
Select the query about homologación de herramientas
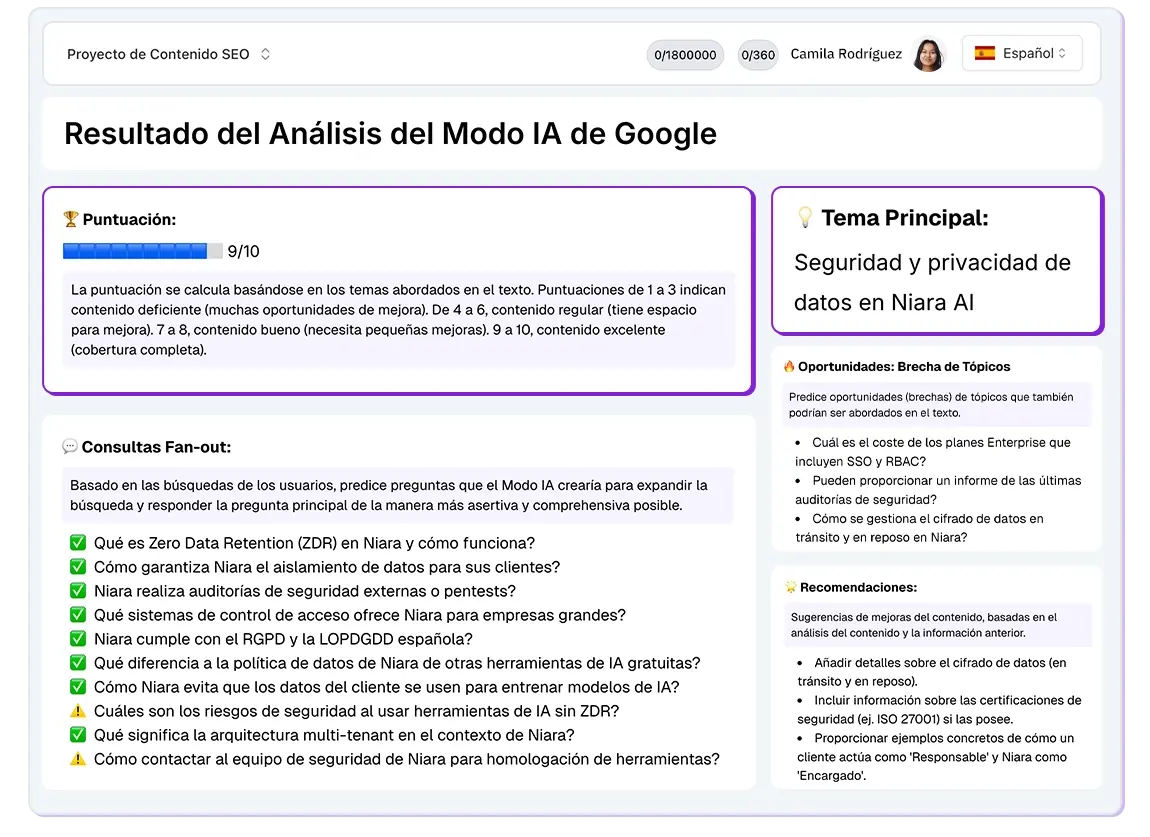pyautogui.click(x=406, y=759)
